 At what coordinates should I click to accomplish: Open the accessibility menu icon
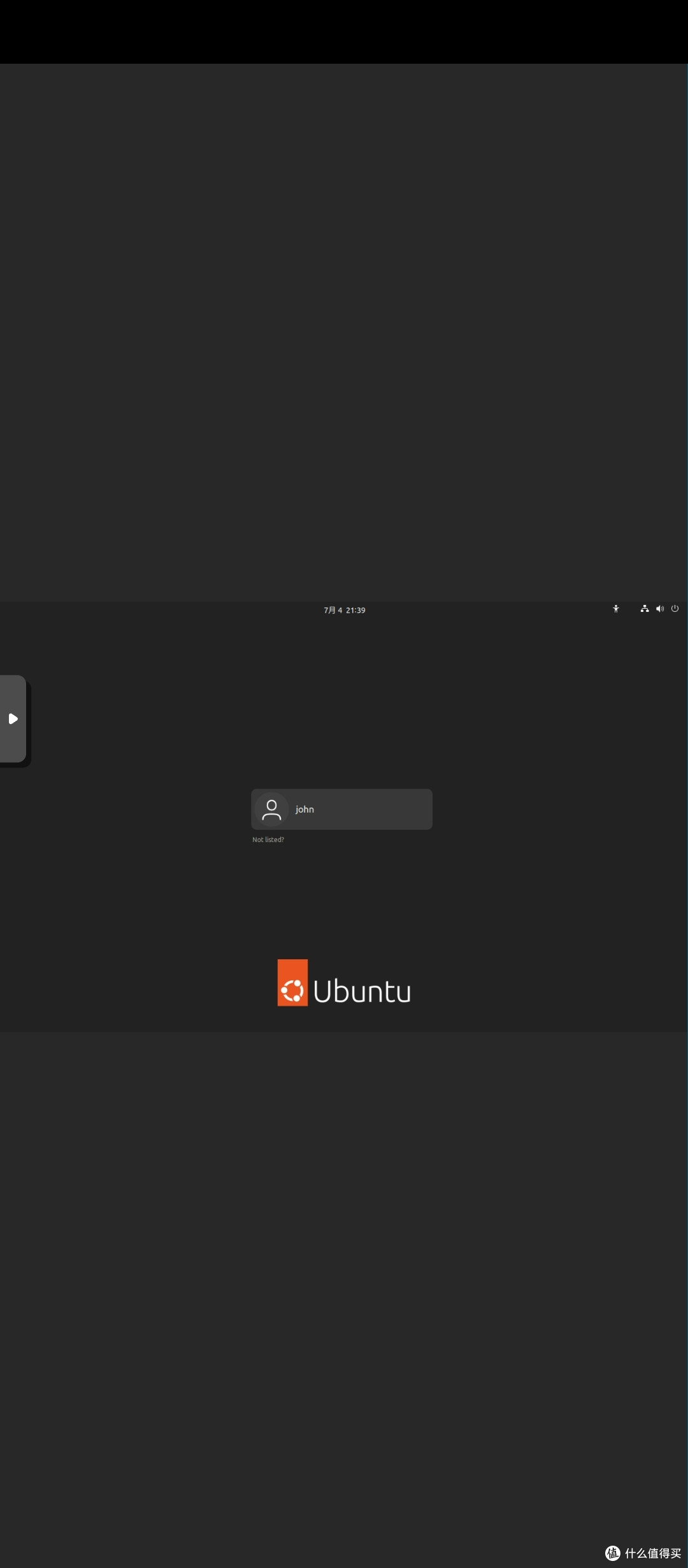coord(616,609)
